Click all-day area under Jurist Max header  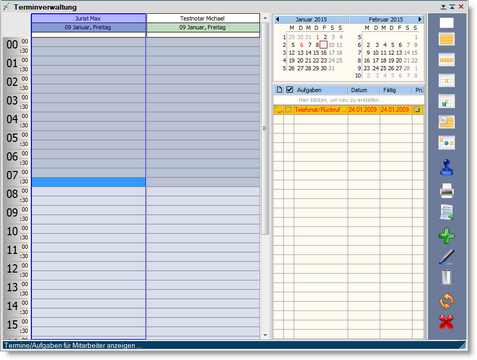(x=89, y=35)
